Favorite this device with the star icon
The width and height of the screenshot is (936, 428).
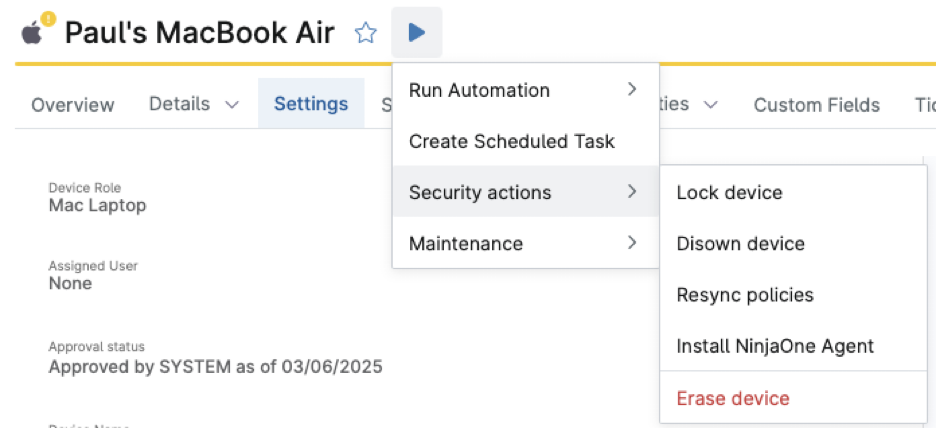[x=366, y=33]
